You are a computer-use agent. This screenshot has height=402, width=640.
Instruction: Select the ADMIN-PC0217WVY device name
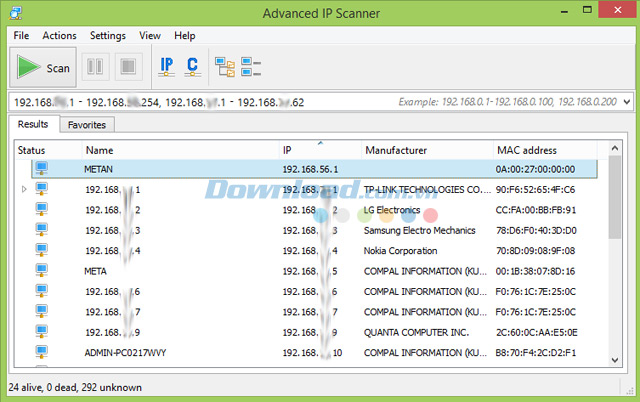click(x=125, y=353)
